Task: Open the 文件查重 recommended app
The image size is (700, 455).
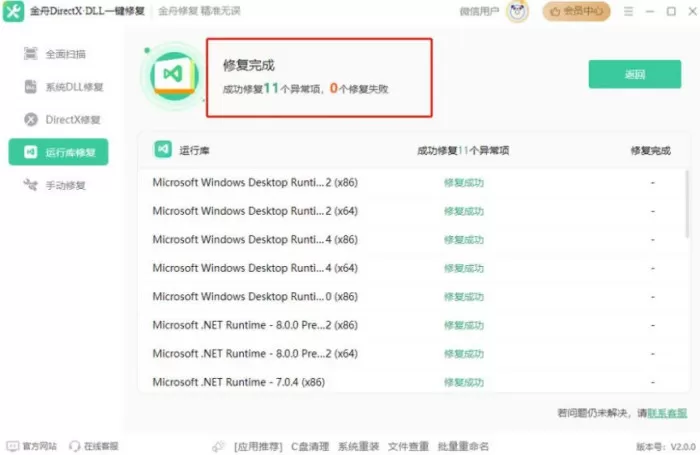Action: 408,447
